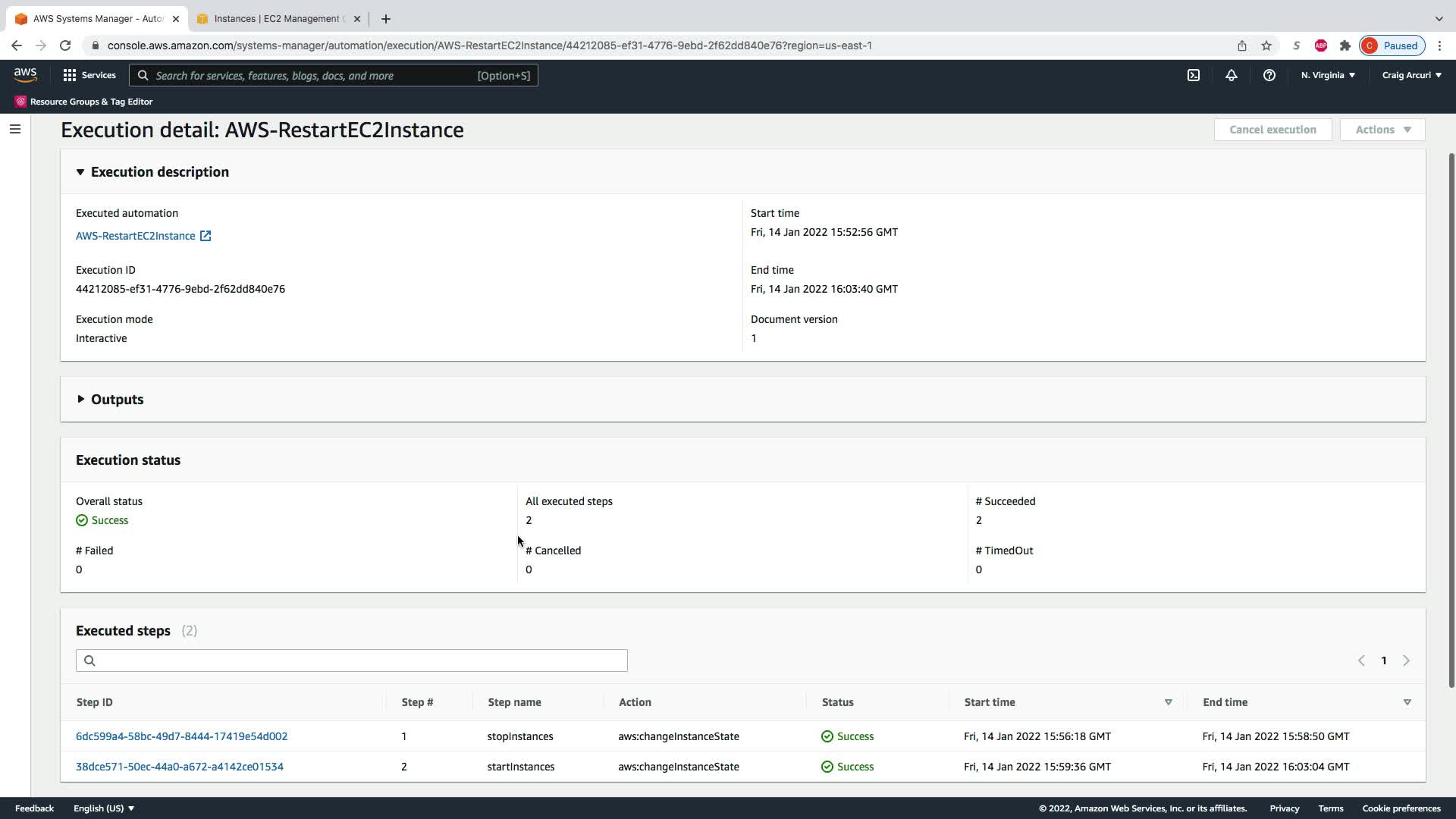Open the stopInstances step ID link
1456x819 pixels.
[x=181, y=736]
